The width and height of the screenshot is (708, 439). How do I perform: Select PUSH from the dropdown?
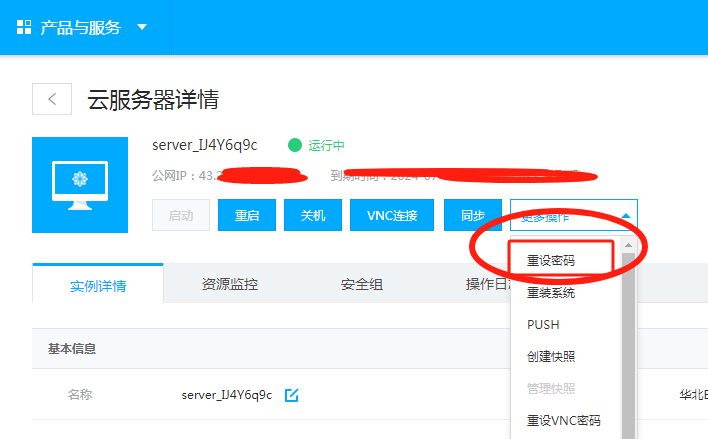coord(543,325)
